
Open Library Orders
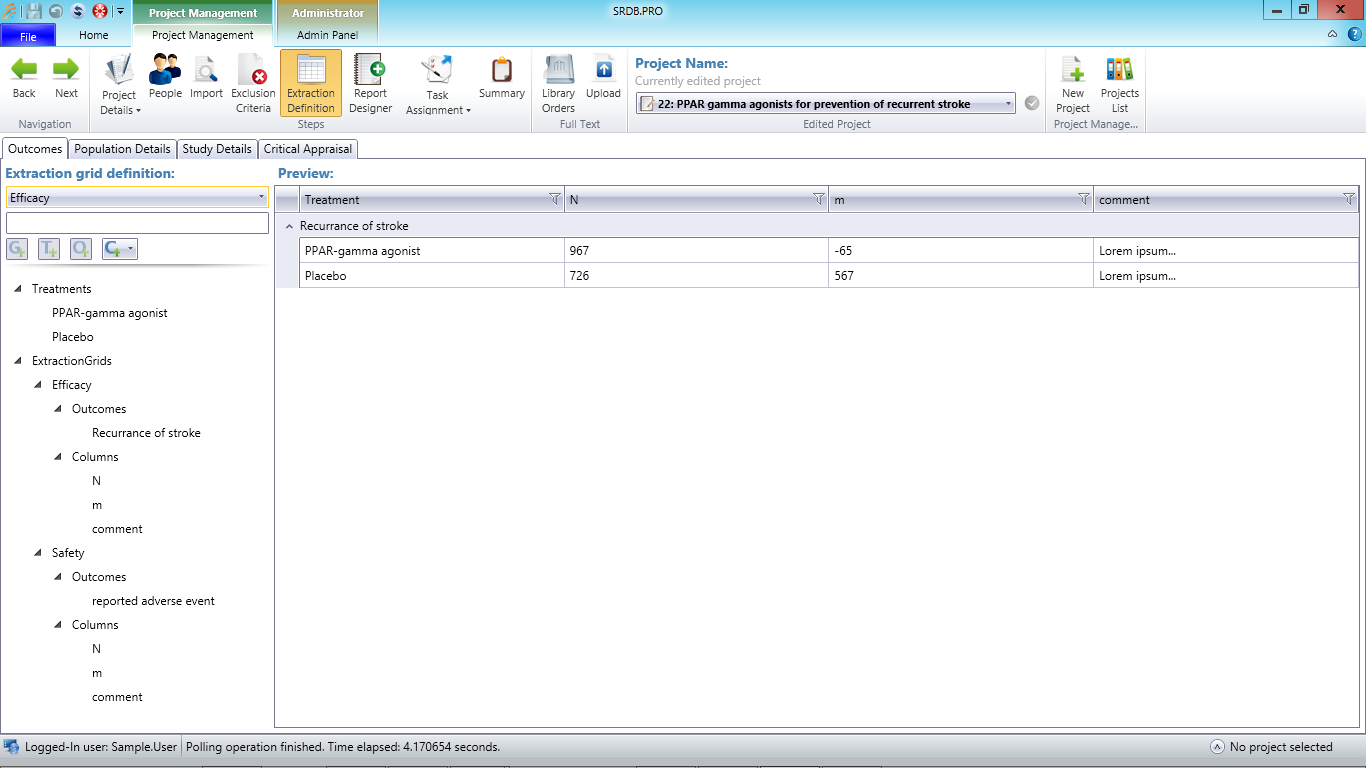pyautogui.click(x=558, y=84)
